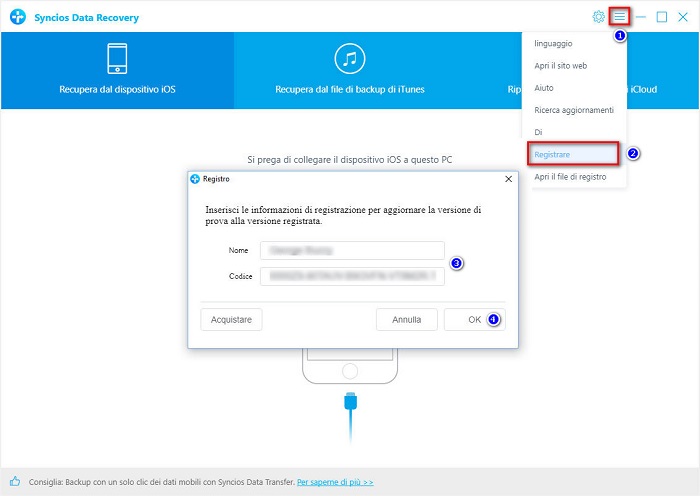The image size is (700, 496).
Task: Click the Registro dialog title text
Action: [216, 179]
